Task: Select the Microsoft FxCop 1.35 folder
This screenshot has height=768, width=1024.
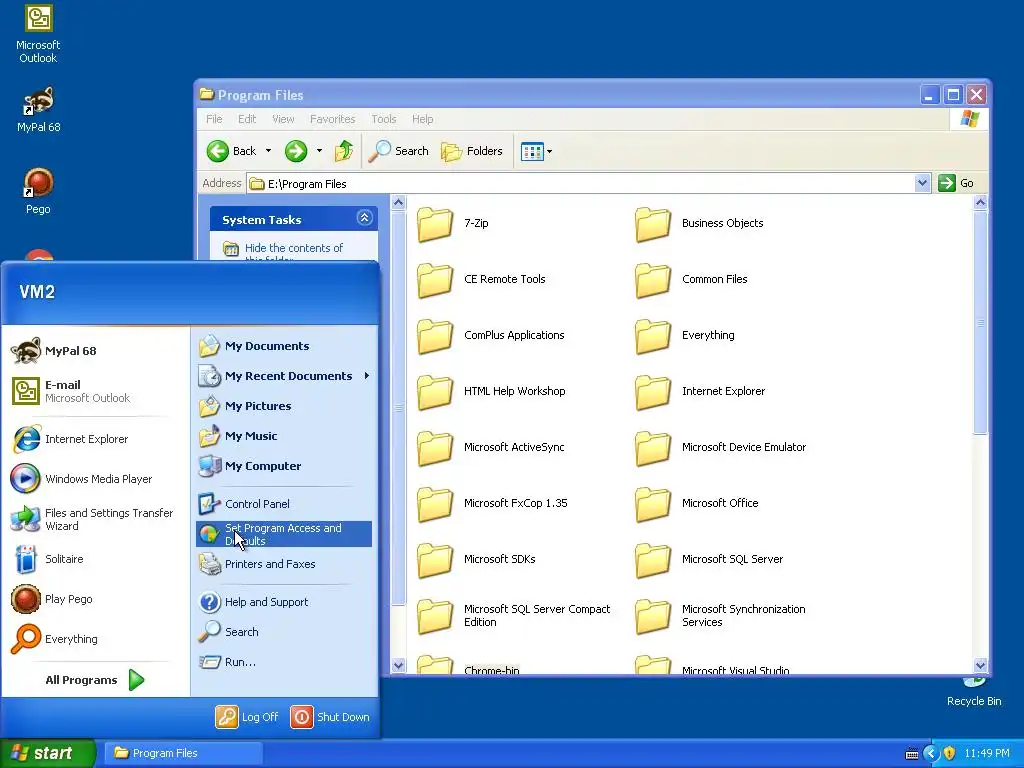Action: pyautogui.click(x=492, y=504)
